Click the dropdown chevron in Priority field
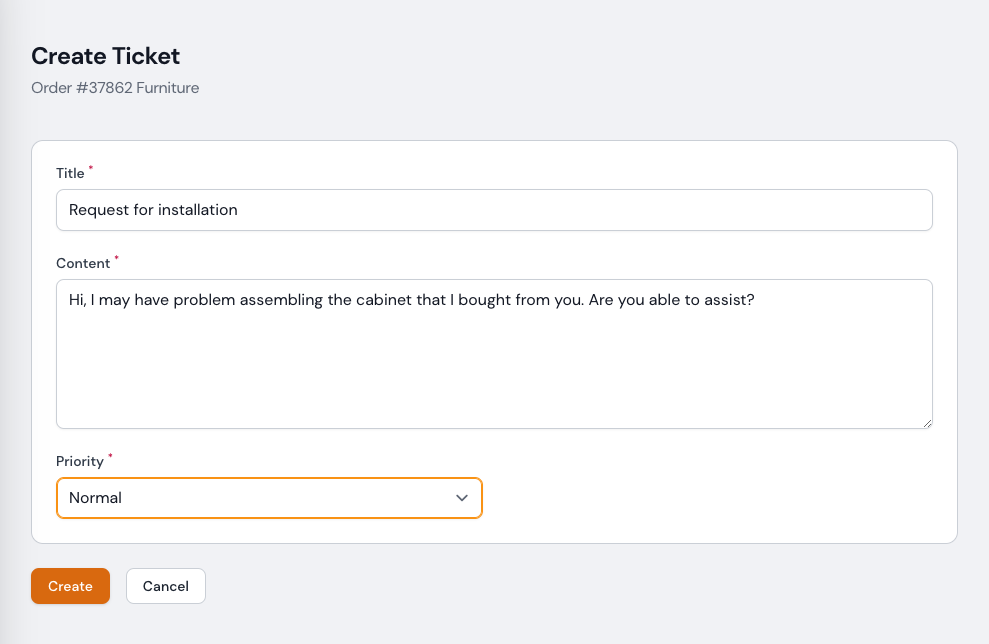The image size is (989, 644). (461, 498)
